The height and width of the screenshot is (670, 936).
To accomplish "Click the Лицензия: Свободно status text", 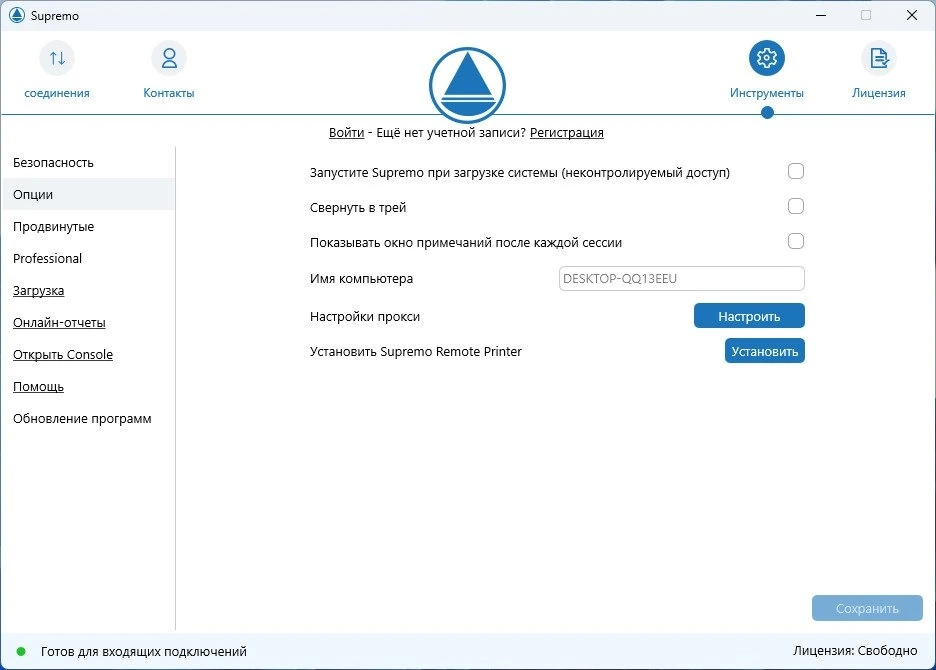I will (x=855, y=651).
